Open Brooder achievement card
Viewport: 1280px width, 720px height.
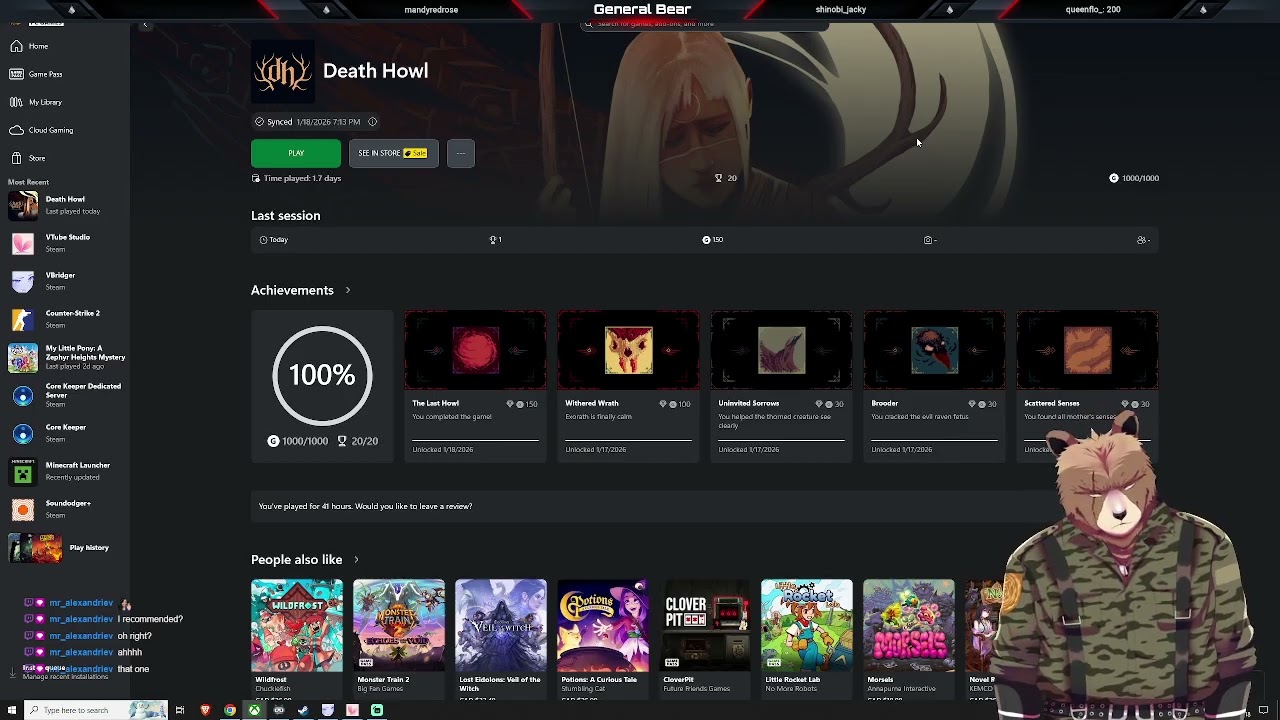(934, 386)
